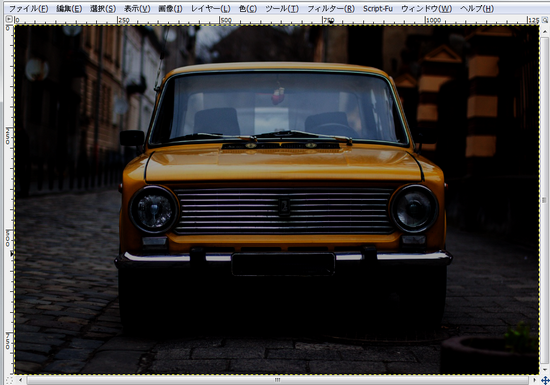Open the フィルター(R) menu
Screen dimensions: 550x385
331,8
